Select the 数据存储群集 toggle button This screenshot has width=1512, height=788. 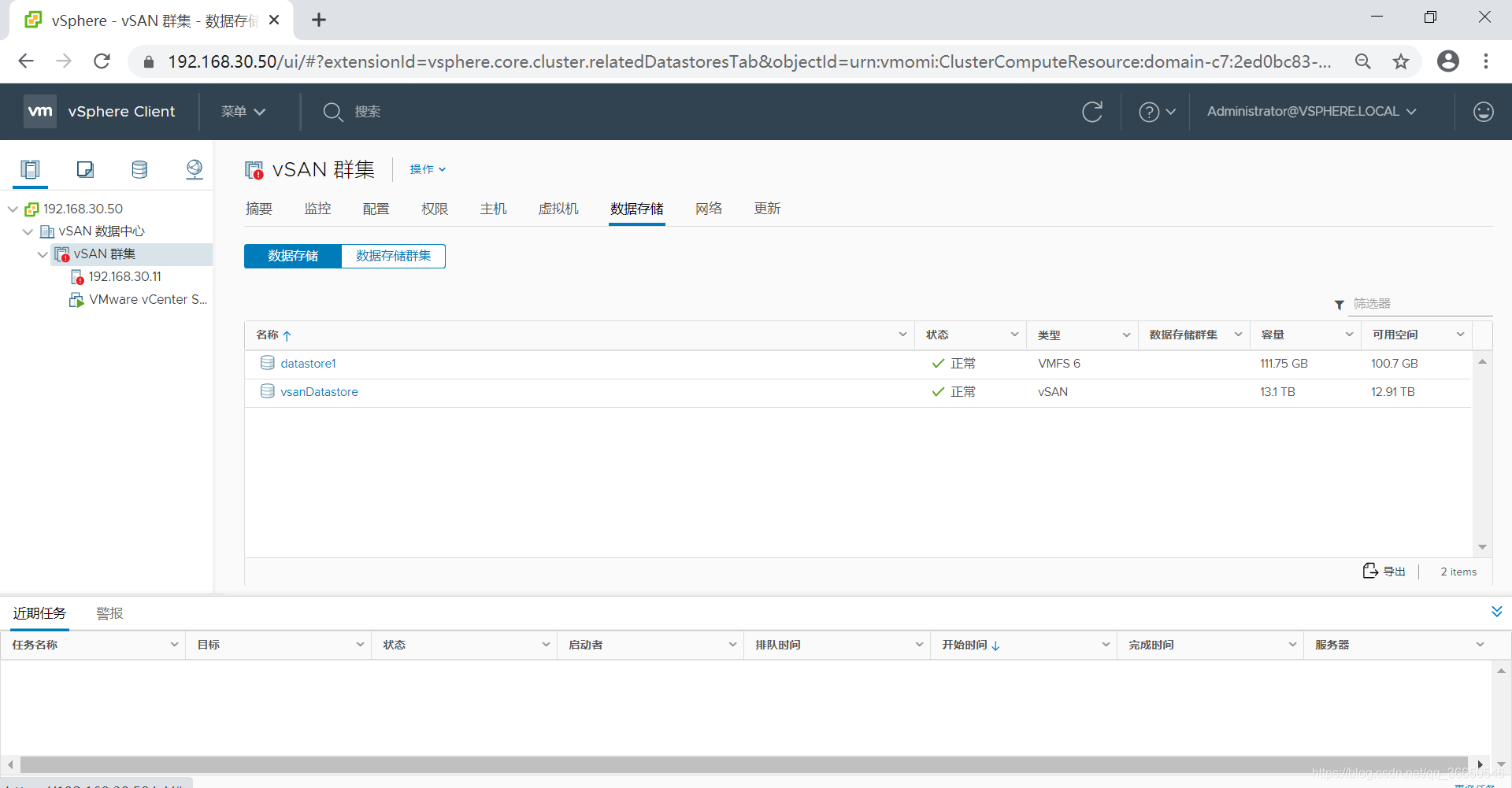click(x=393, y=256)
